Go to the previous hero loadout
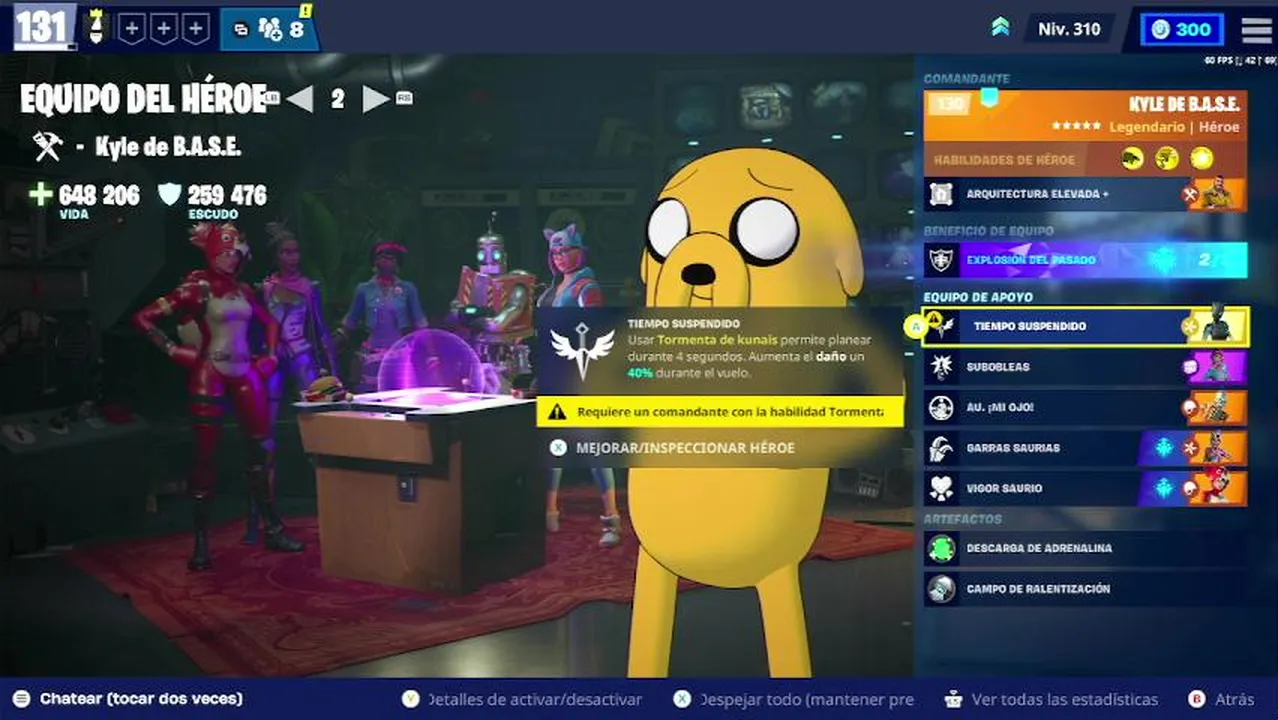This screenshot has height=720, width=1278. [x=300, y=98]
